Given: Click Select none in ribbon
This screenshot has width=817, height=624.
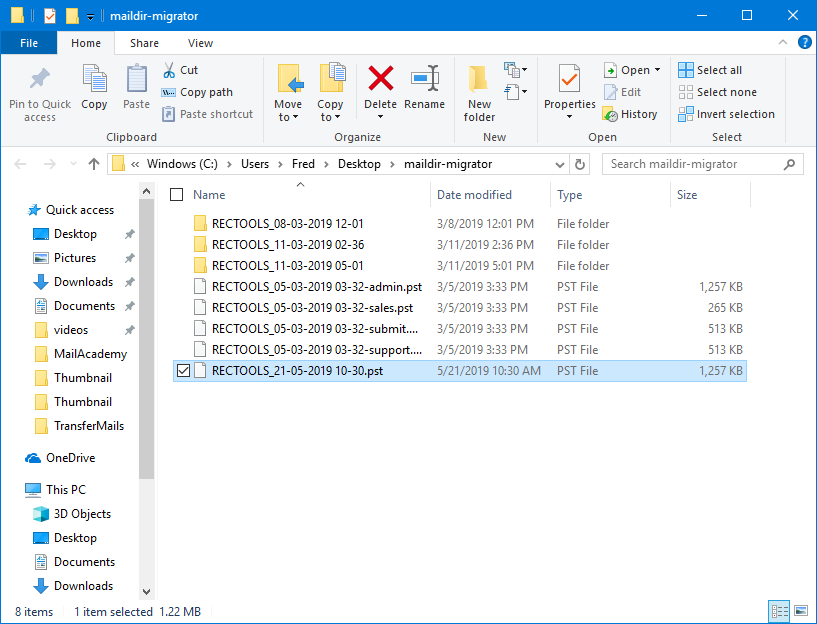Looking at the screenshot, I should point(717,92).
